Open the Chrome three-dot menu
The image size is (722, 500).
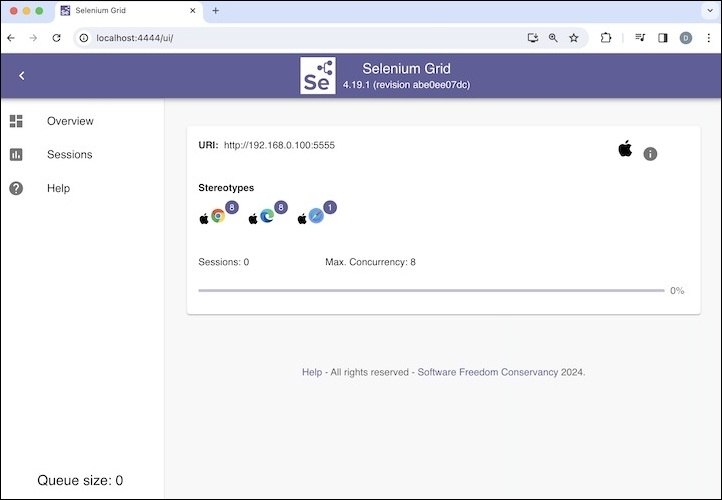click(709, 38)
